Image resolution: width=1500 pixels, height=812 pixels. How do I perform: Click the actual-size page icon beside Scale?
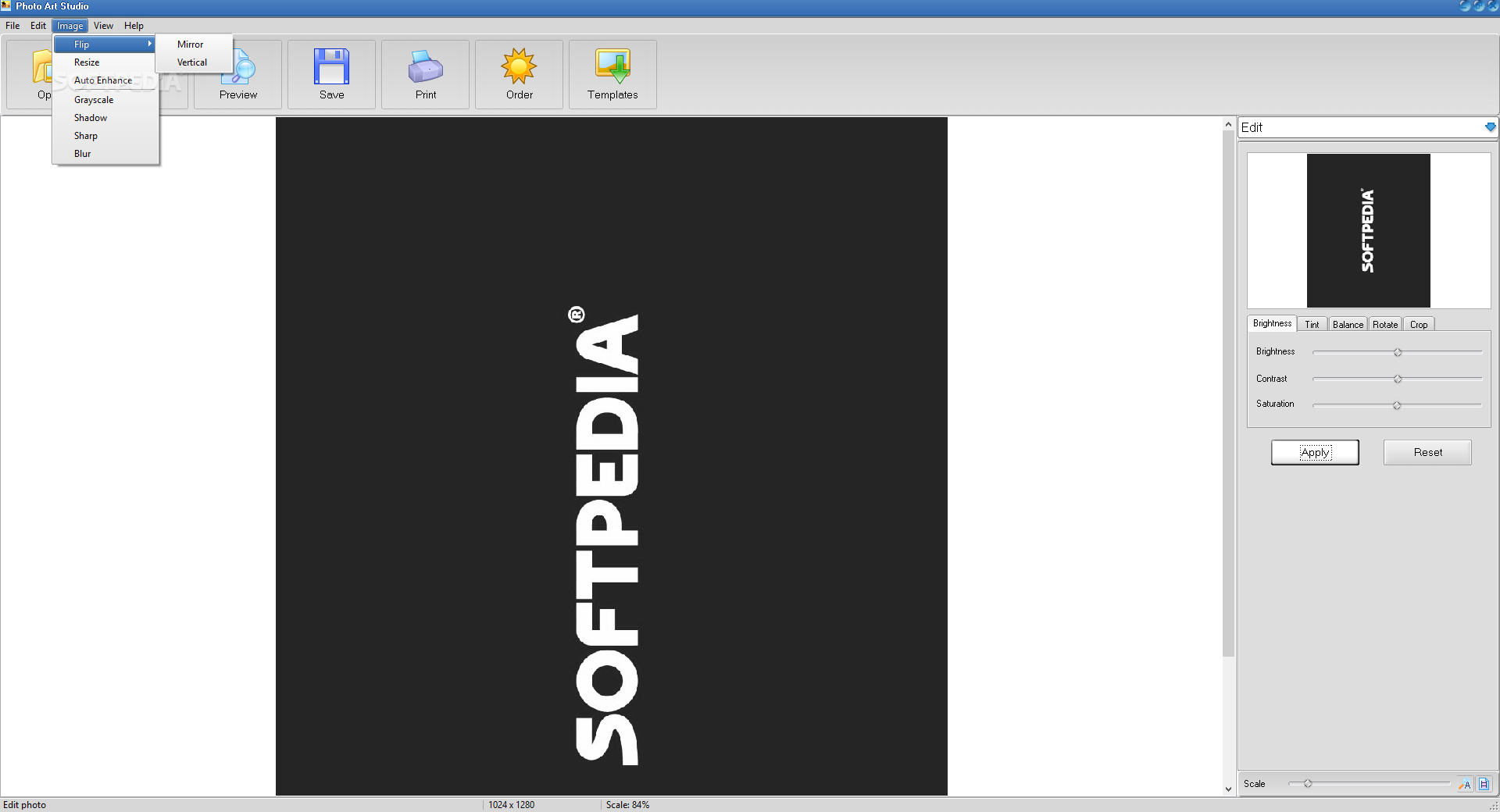click(x=1484, y=784)
